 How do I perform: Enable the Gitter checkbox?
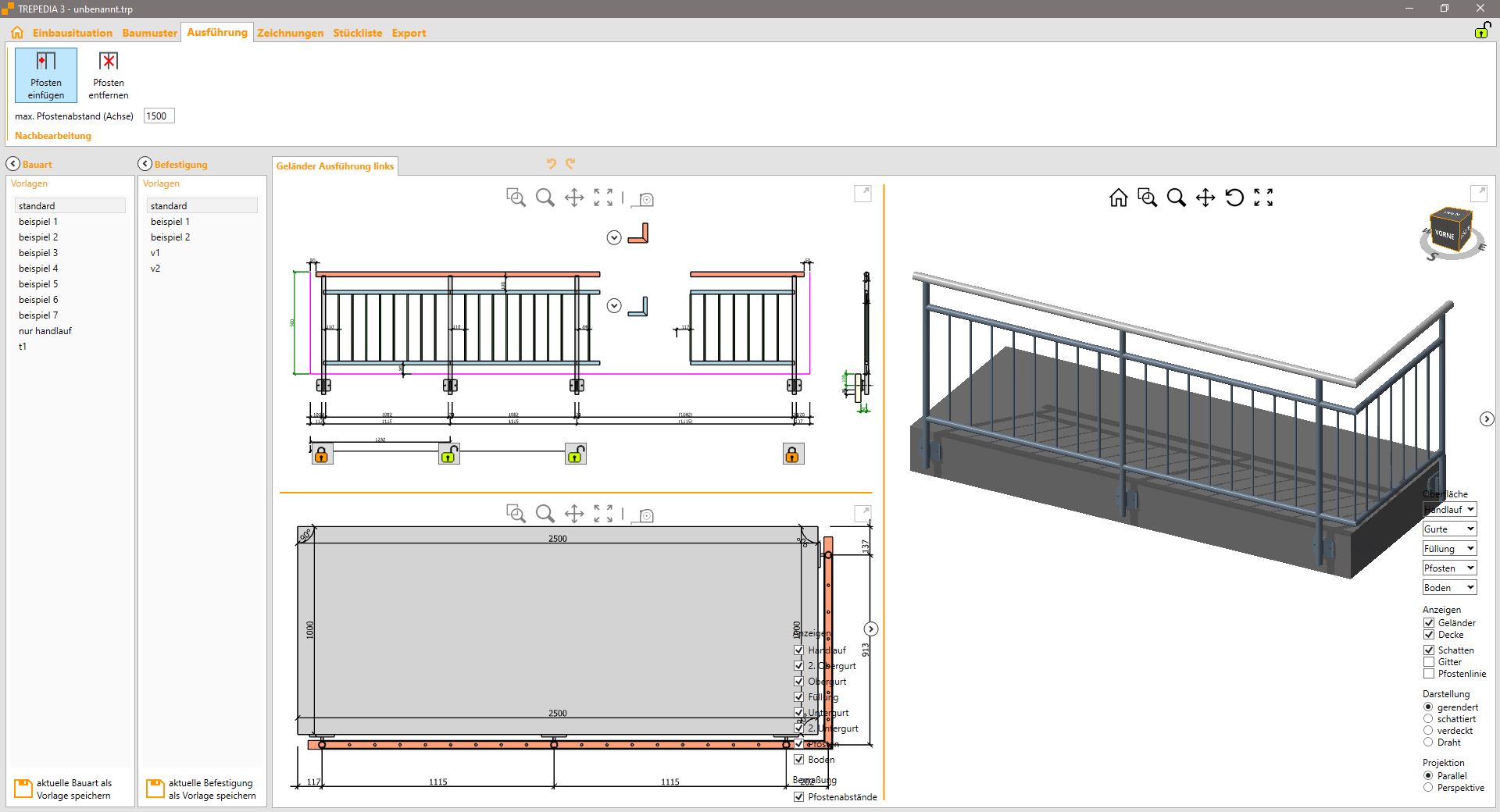(x=1429, y=662)
